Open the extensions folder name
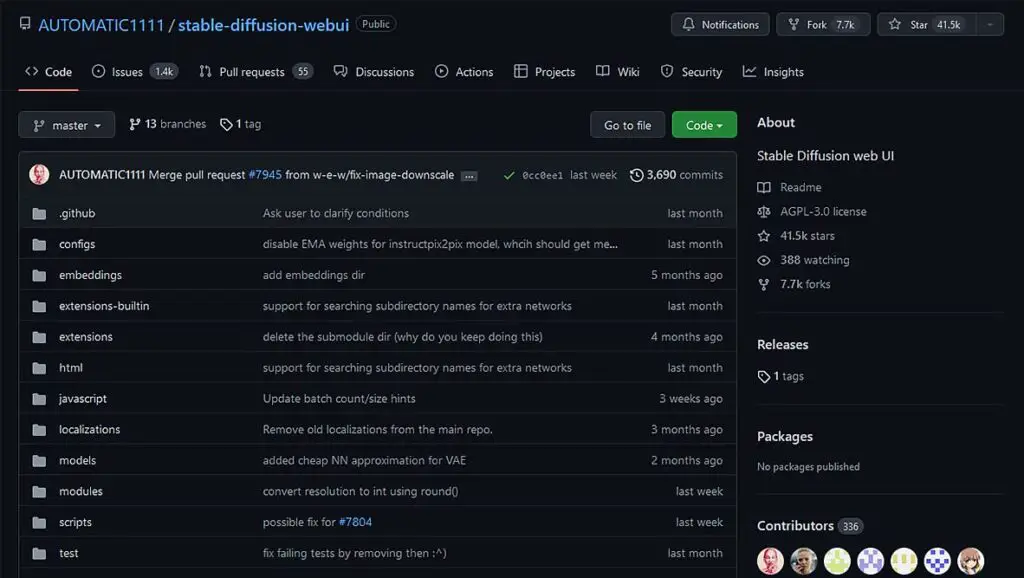This screenshot has width=1024, height=578. tap(86, 337)
